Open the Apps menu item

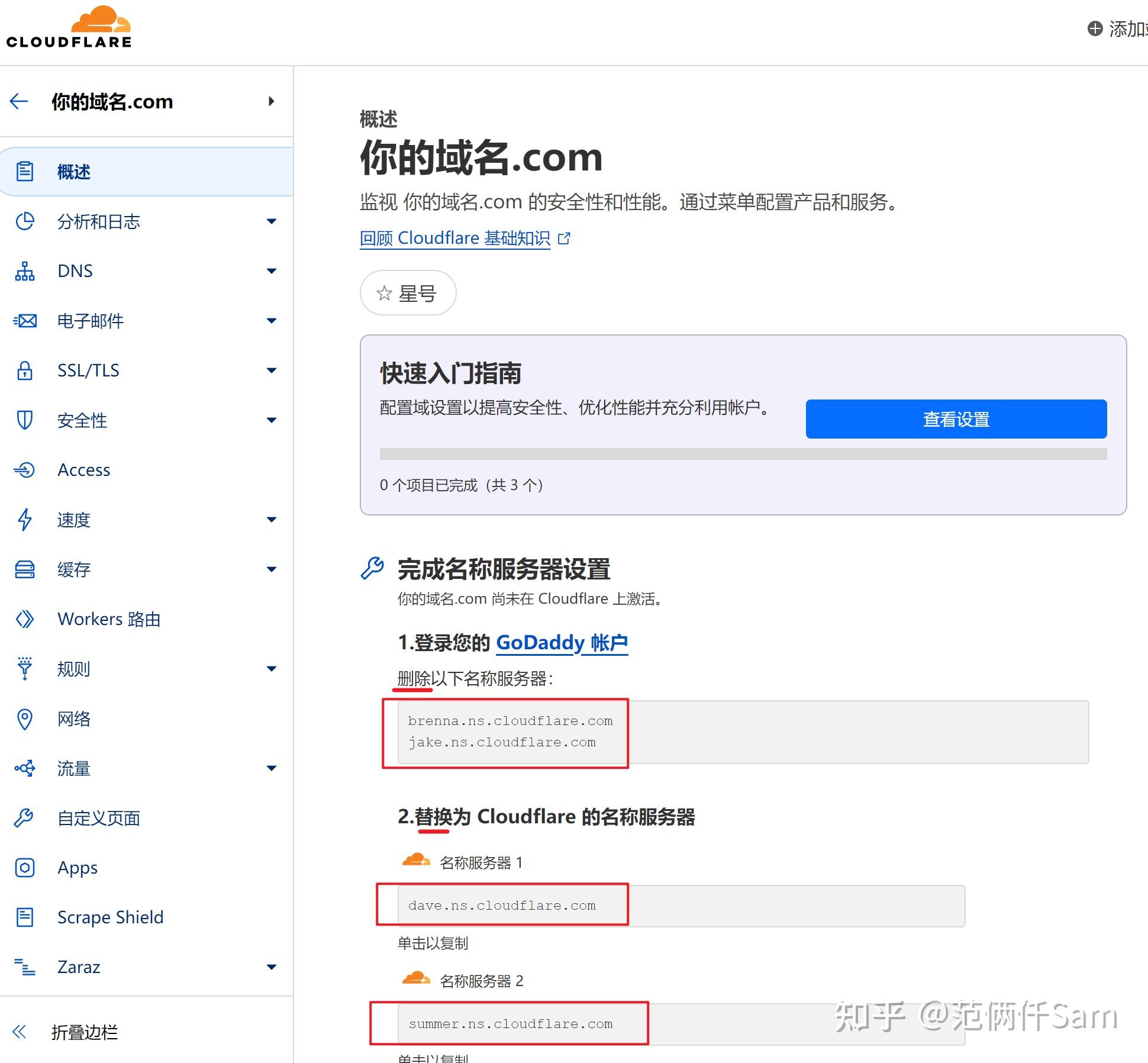[147, 868]
